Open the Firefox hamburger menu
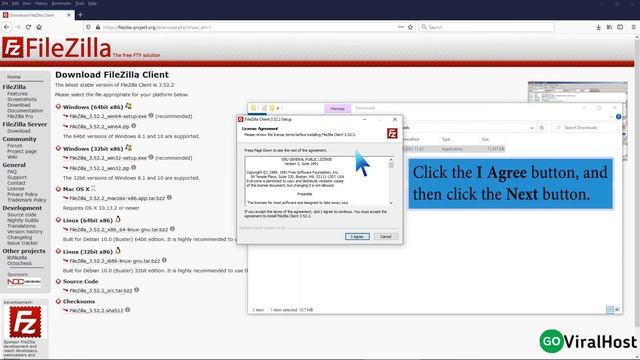 633,27
